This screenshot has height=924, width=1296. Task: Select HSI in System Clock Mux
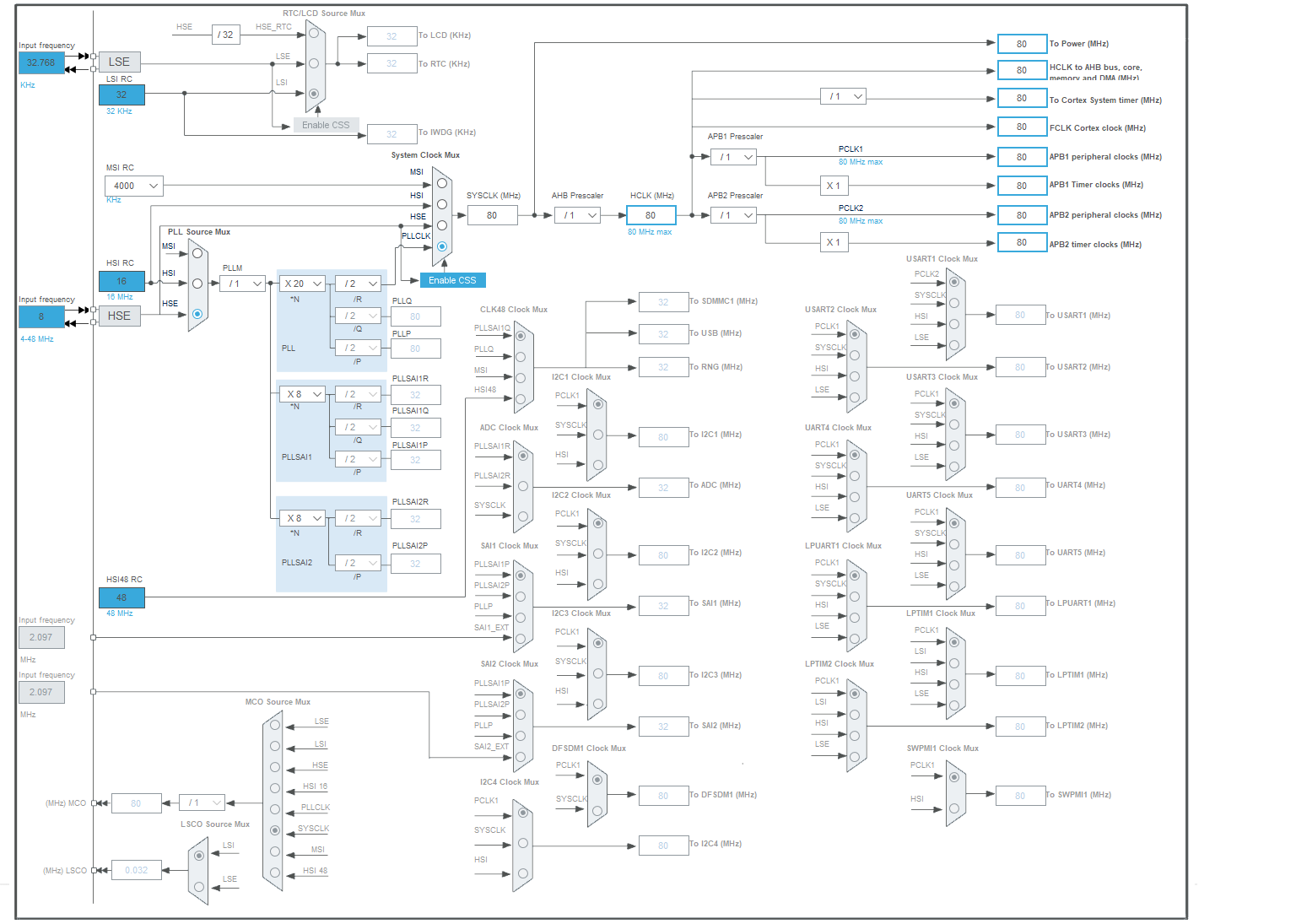[x=442, y=204]
